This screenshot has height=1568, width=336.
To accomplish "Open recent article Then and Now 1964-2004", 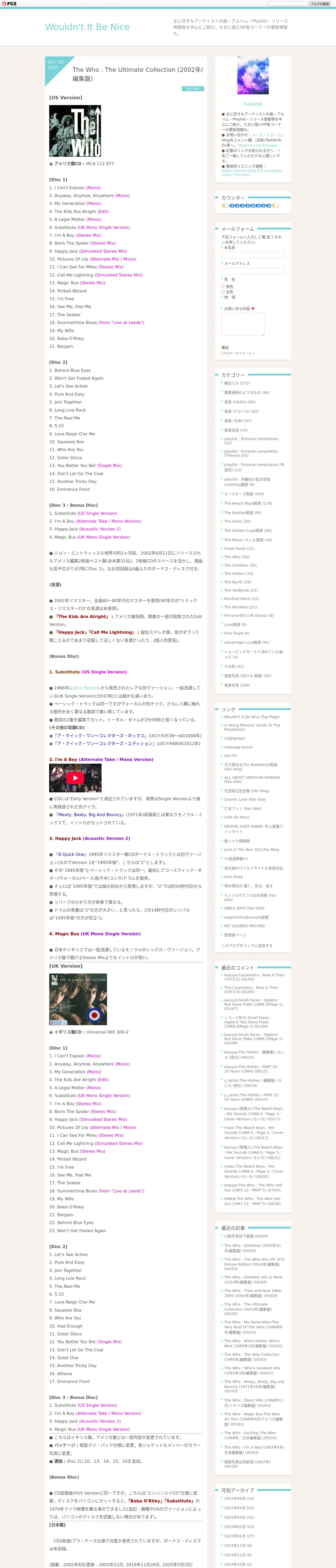I will click(x=253, y=1293).
